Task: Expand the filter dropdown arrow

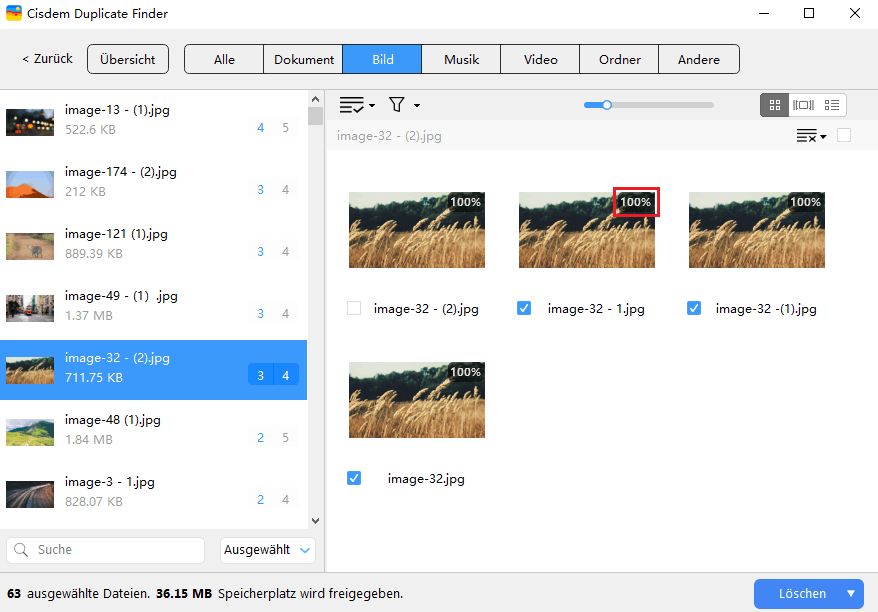Action: click(x=417, y=105)
